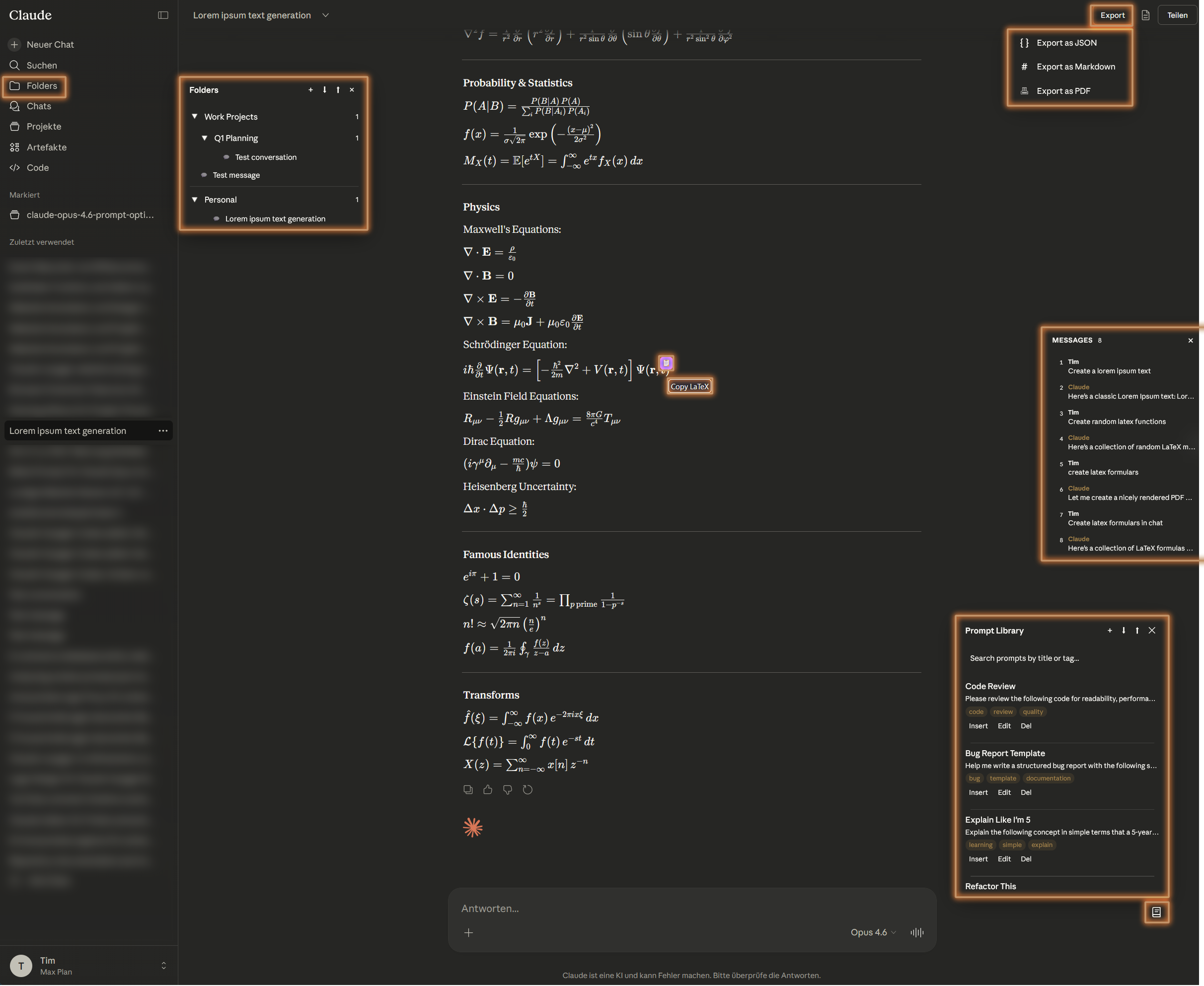Click the Antworten reply input field
The height and width of the screenshot is (986, 1204).
[691, 909]
